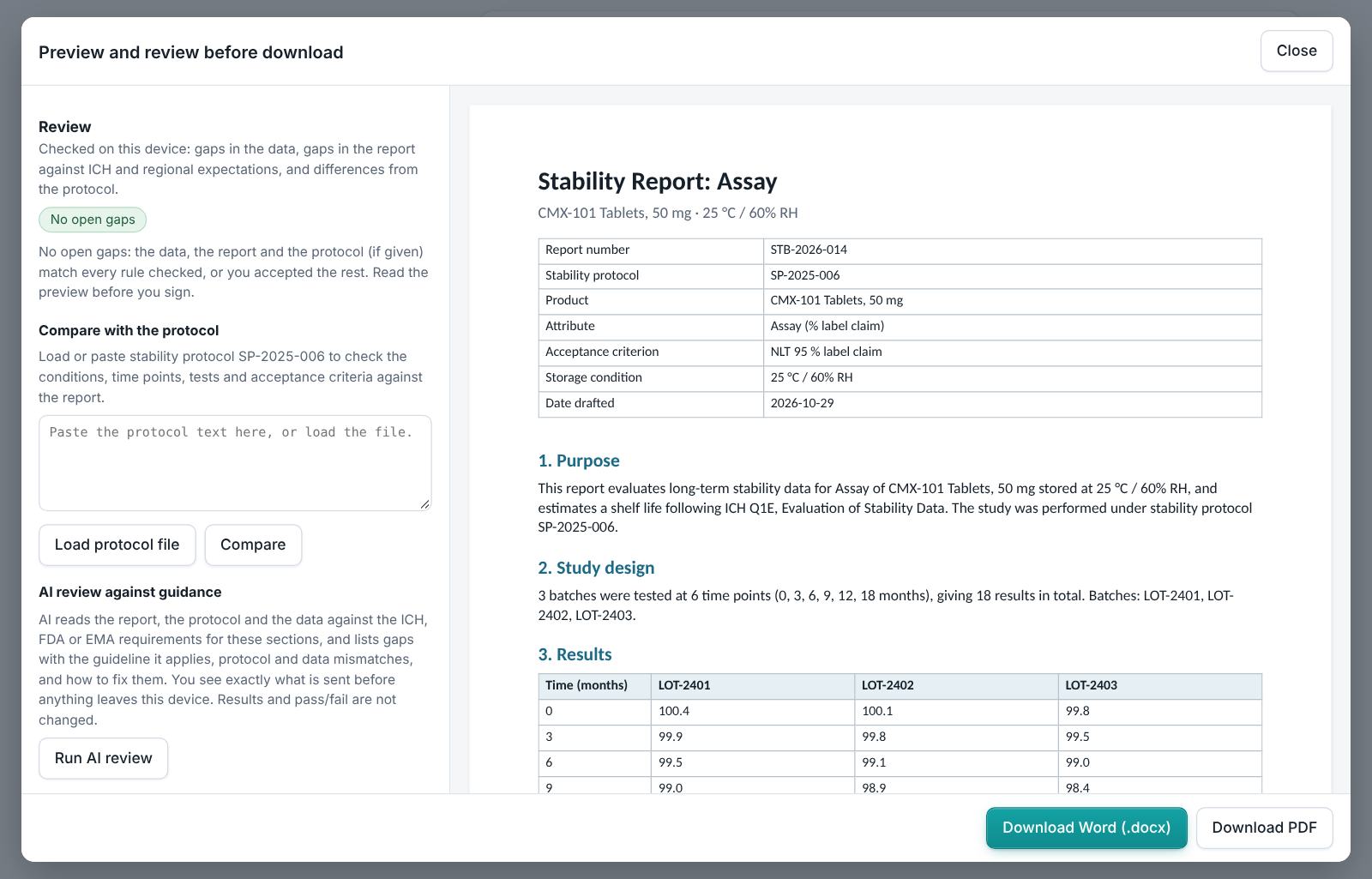Click the LOT-2403 column header
The height and width of the screenshot is (879, 1372).
click(x=1159, y=686)
